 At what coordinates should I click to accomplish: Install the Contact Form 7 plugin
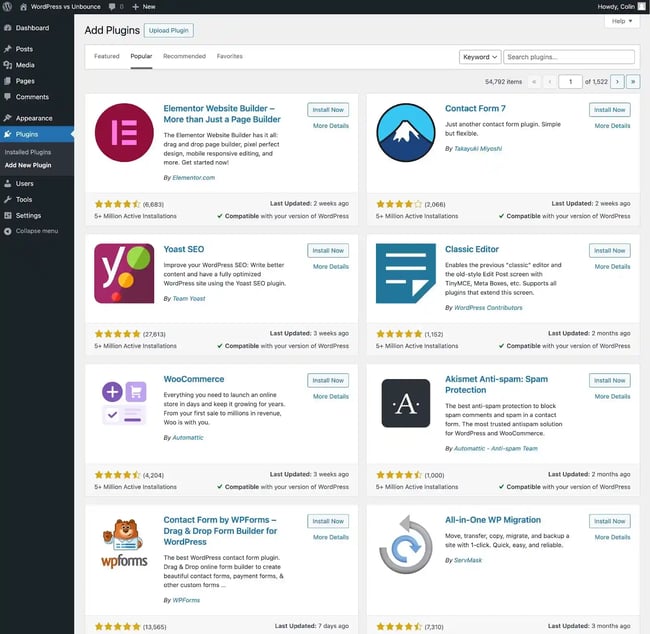coord(609,110)
